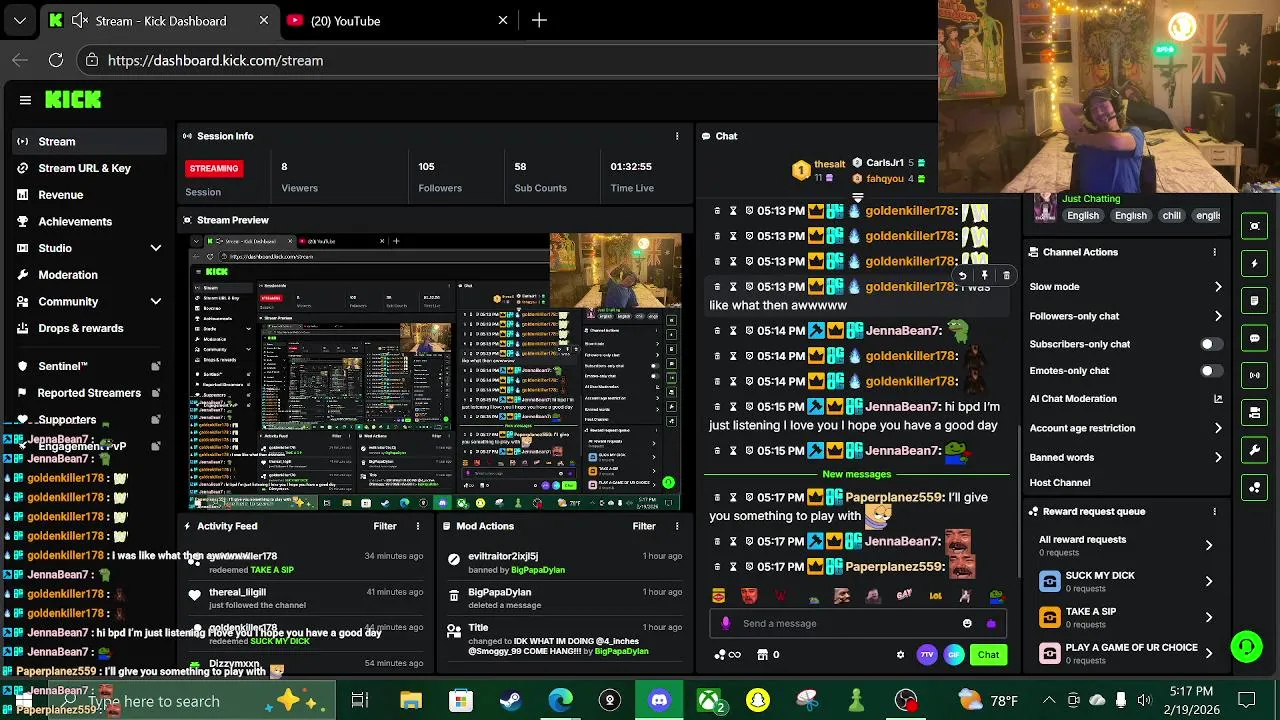Open browser tab list dropdown arrow
The height and width of the screenshot is (720, 1280).
(19, 20)
